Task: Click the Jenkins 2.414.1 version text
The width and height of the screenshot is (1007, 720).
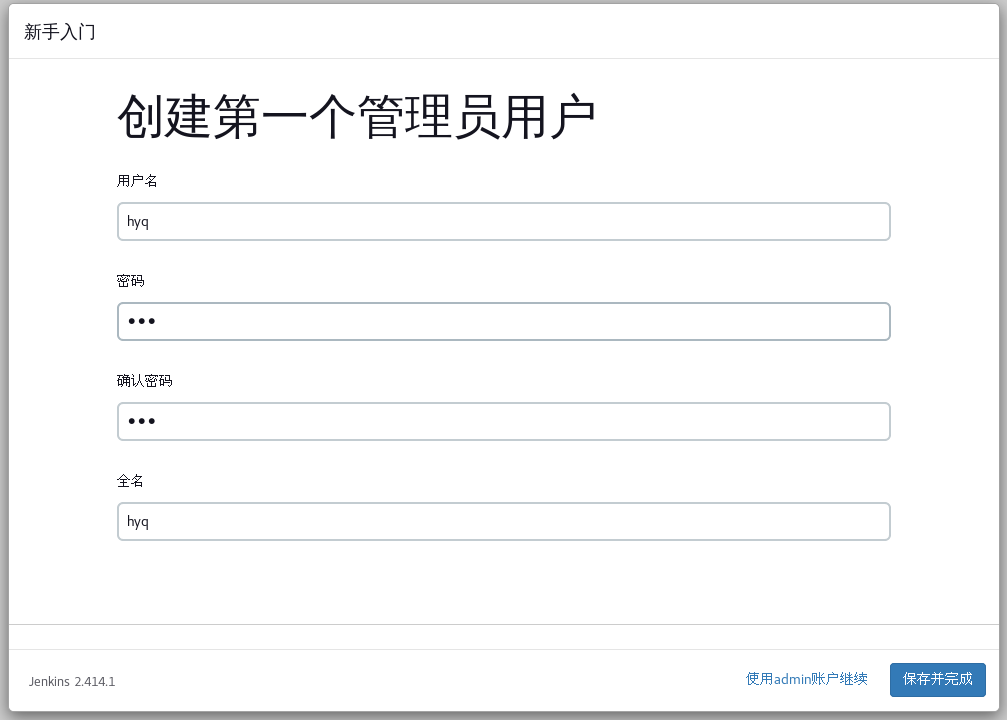Action: tap(72, 681)
